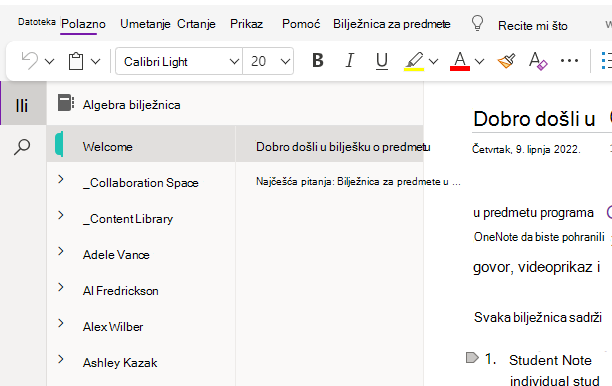Click the page title Dobro došli u
This screenshot has height=386, width=612.
(x=534, y=119)
